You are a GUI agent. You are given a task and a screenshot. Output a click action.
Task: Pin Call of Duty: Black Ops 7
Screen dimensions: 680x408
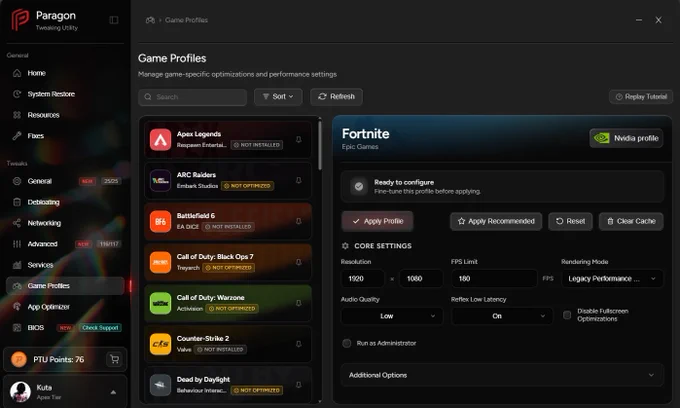tap(298, 262)
